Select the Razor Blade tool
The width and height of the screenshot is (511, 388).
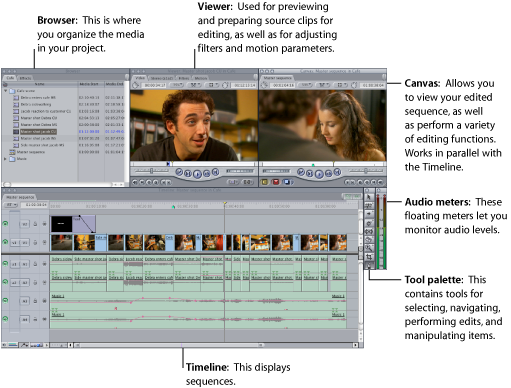369,240
